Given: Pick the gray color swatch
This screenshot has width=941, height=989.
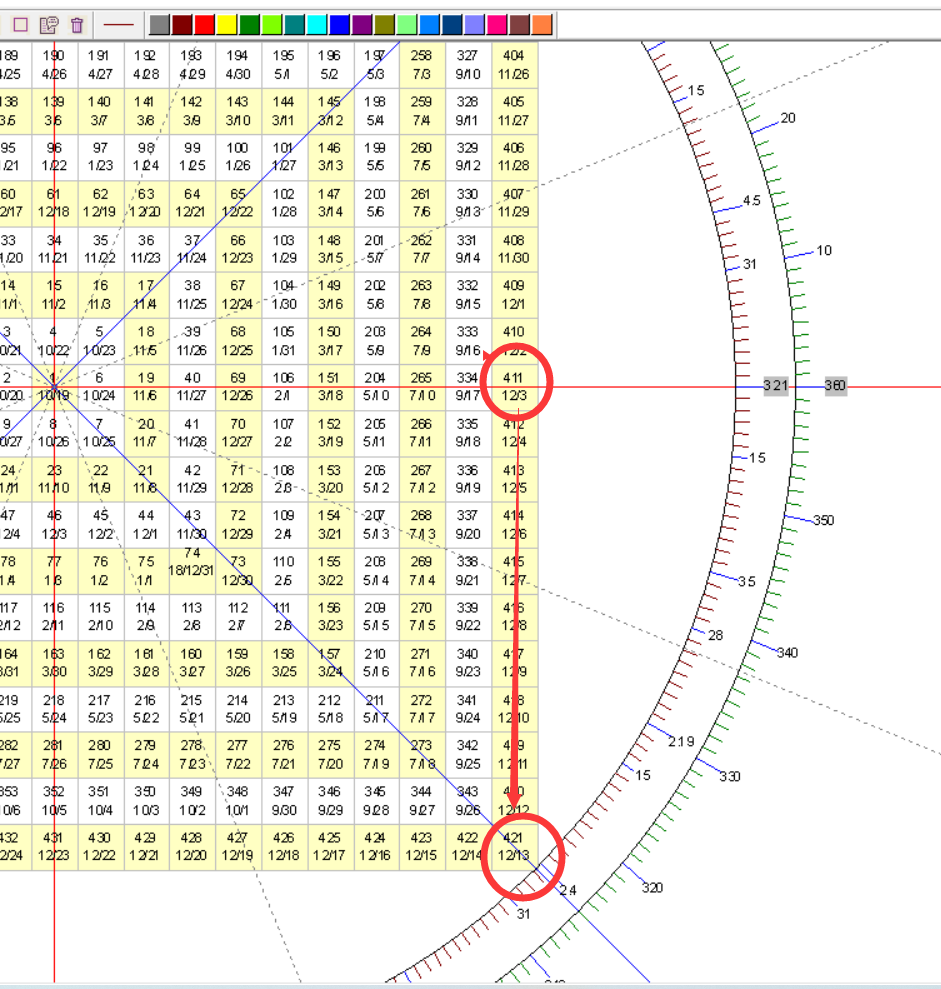Looking at the screenshot, I should pos(160,25).
